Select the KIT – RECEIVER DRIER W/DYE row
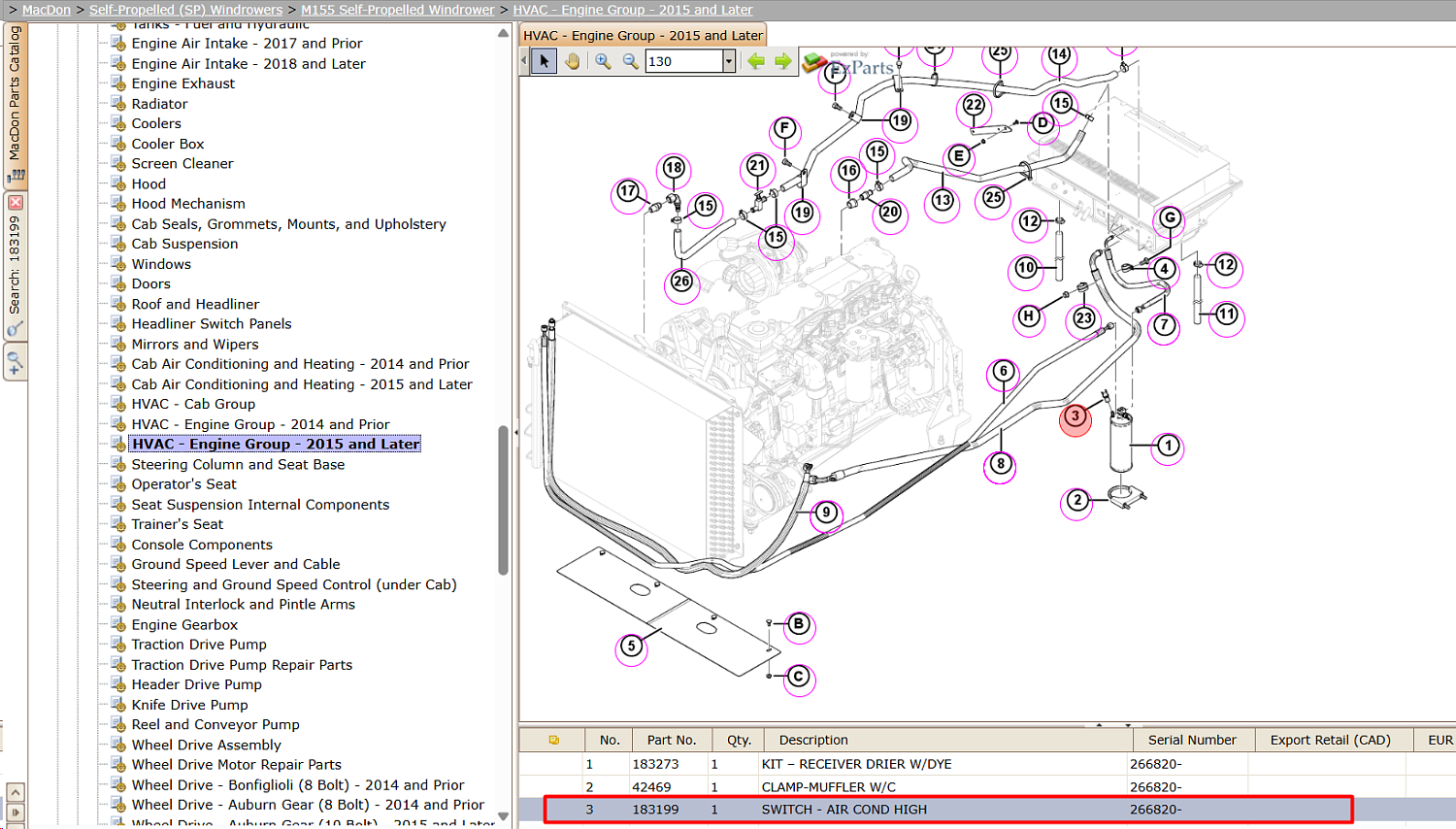1456x829 pixels. pos(987,764)
